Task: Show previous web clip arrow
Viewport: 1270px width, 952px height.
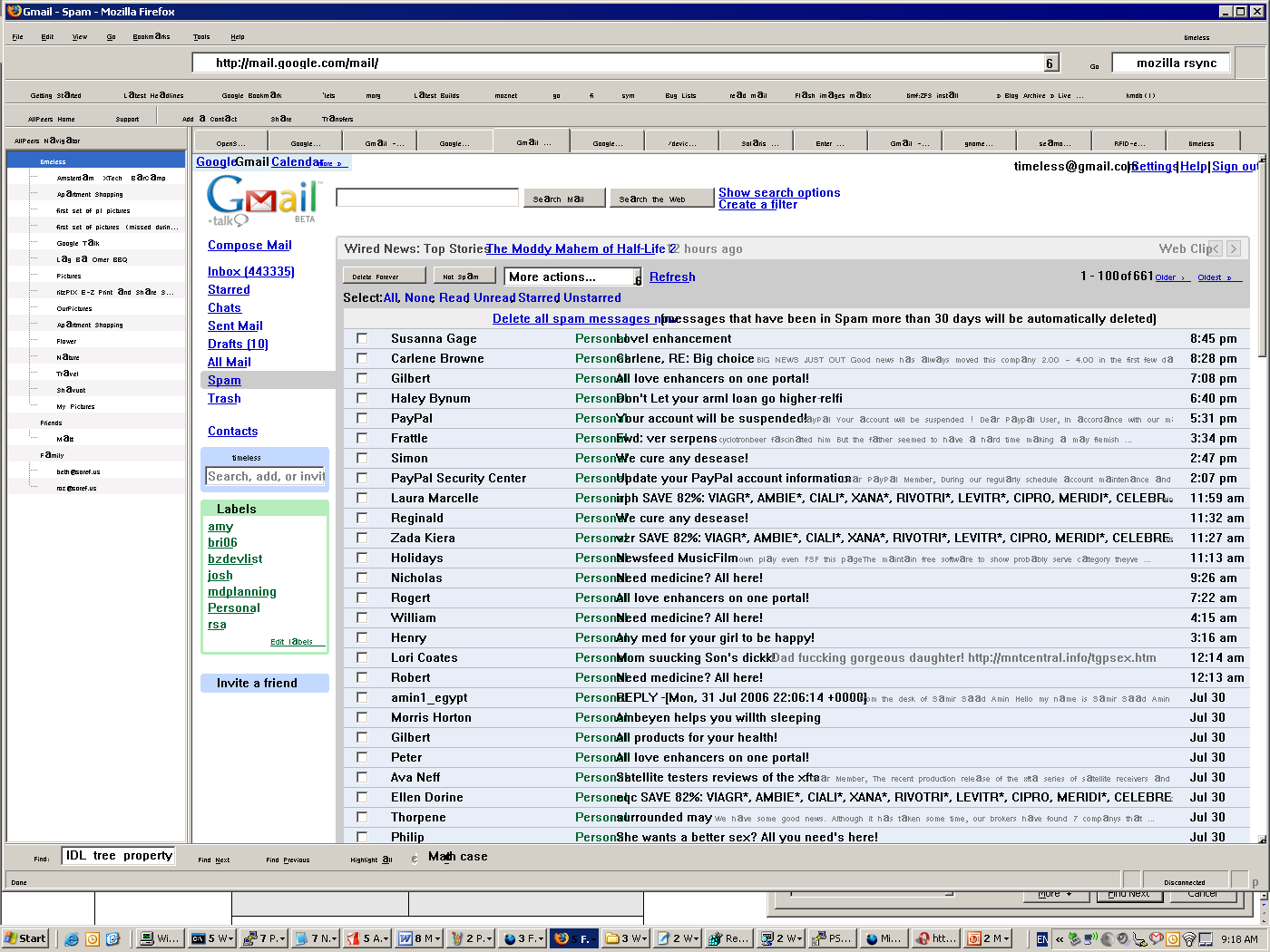Action: coord(1215,248)
